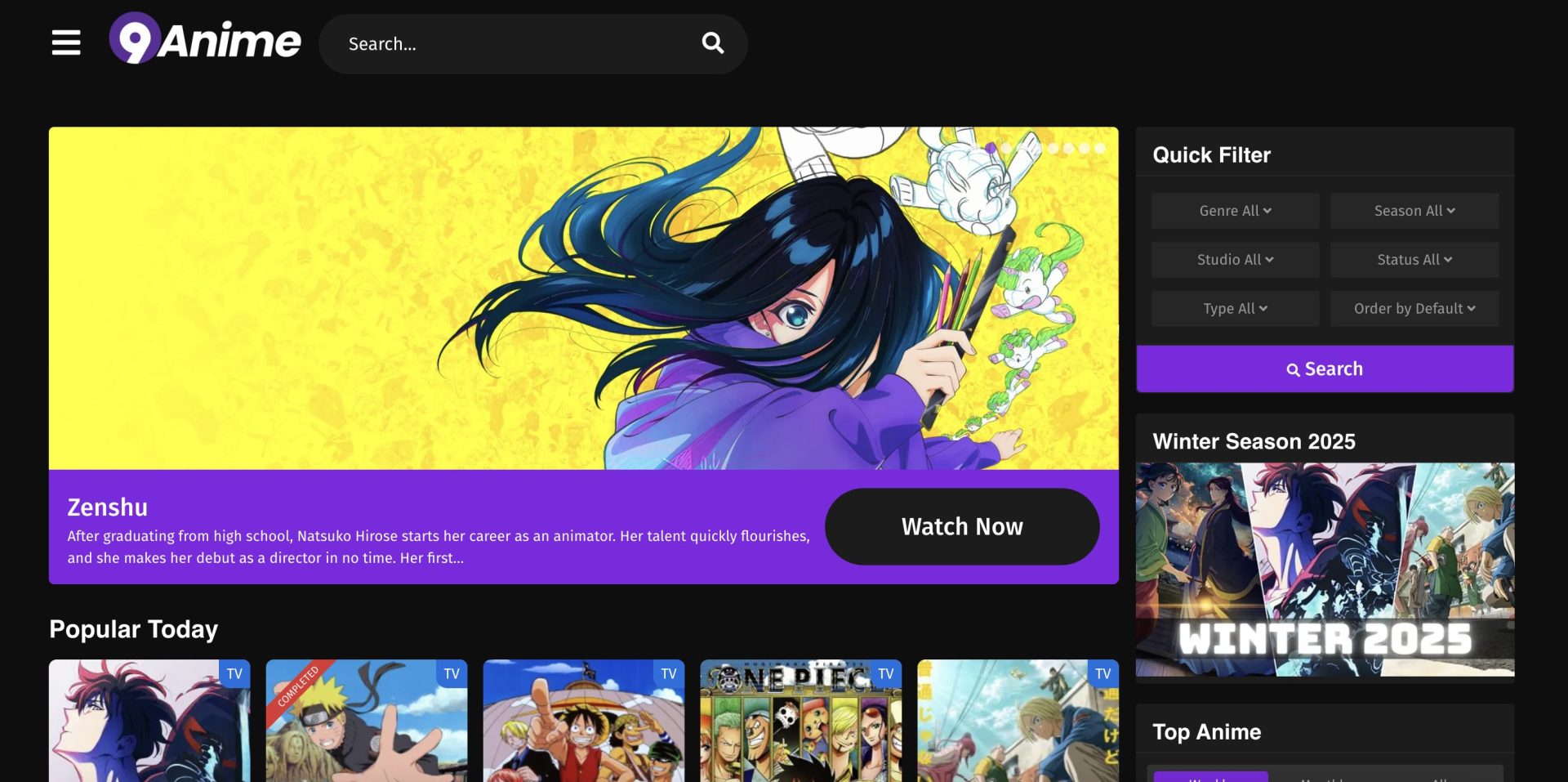Click the Watch Now button for Zenshu
The image size is (1568, 782).
962,526
